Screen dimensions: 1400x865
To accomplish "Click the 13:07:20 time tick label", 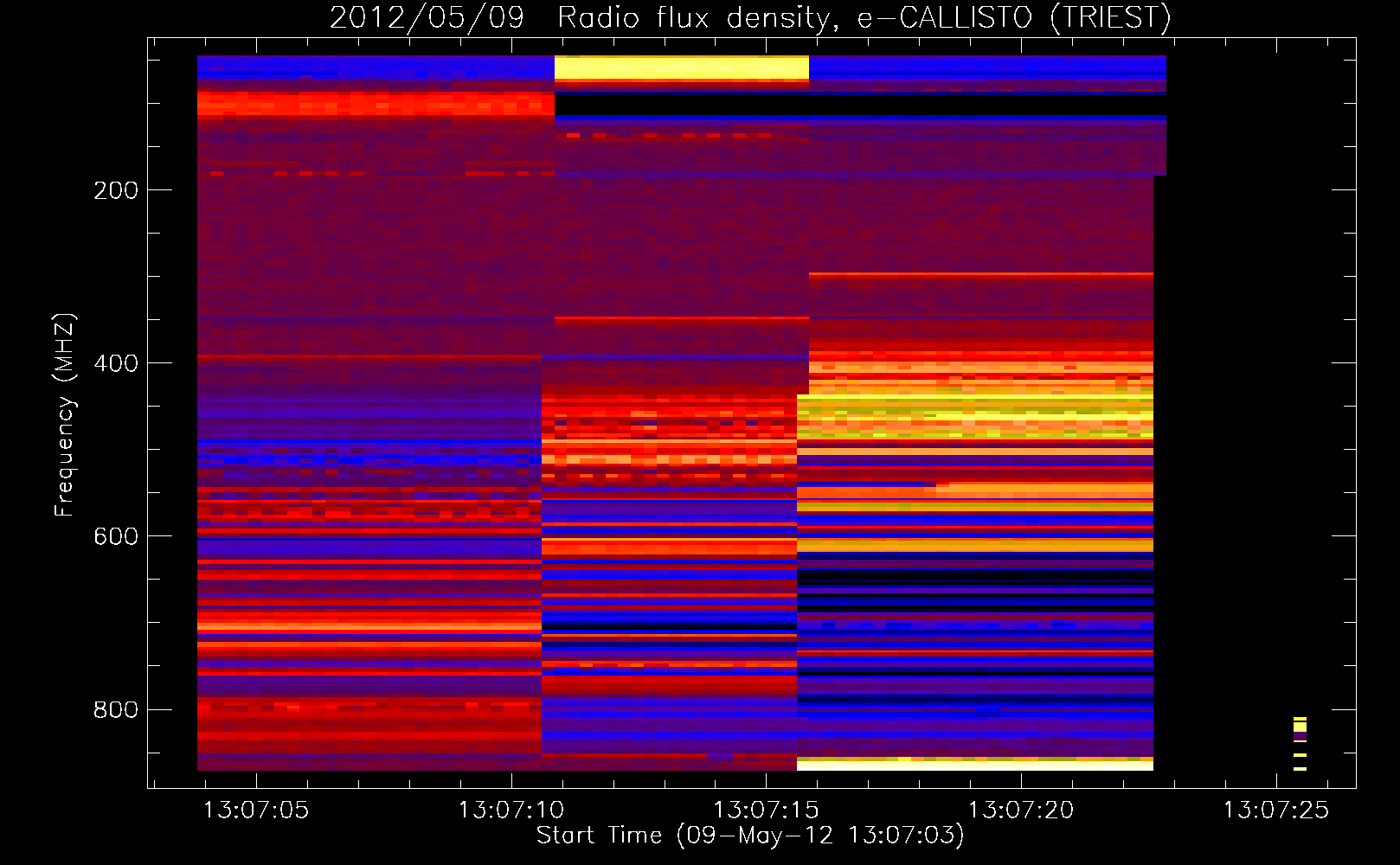I will (x=1020, y=811).
